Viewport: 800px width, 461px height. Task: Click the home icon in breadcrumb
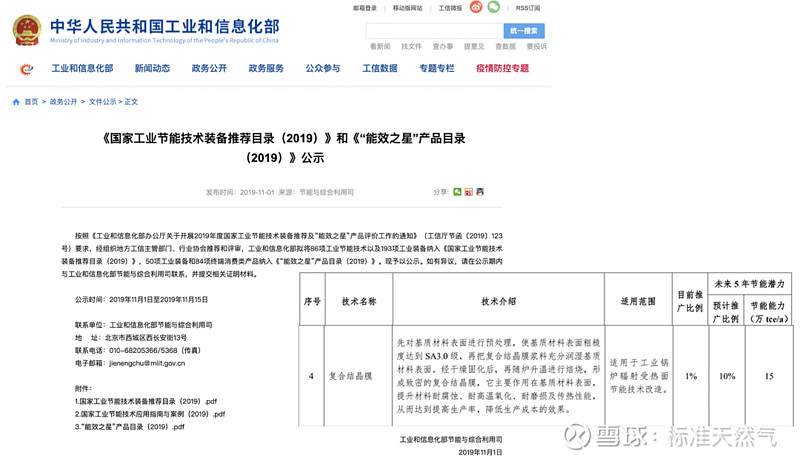pyautogui.click(x=16, y=102)
